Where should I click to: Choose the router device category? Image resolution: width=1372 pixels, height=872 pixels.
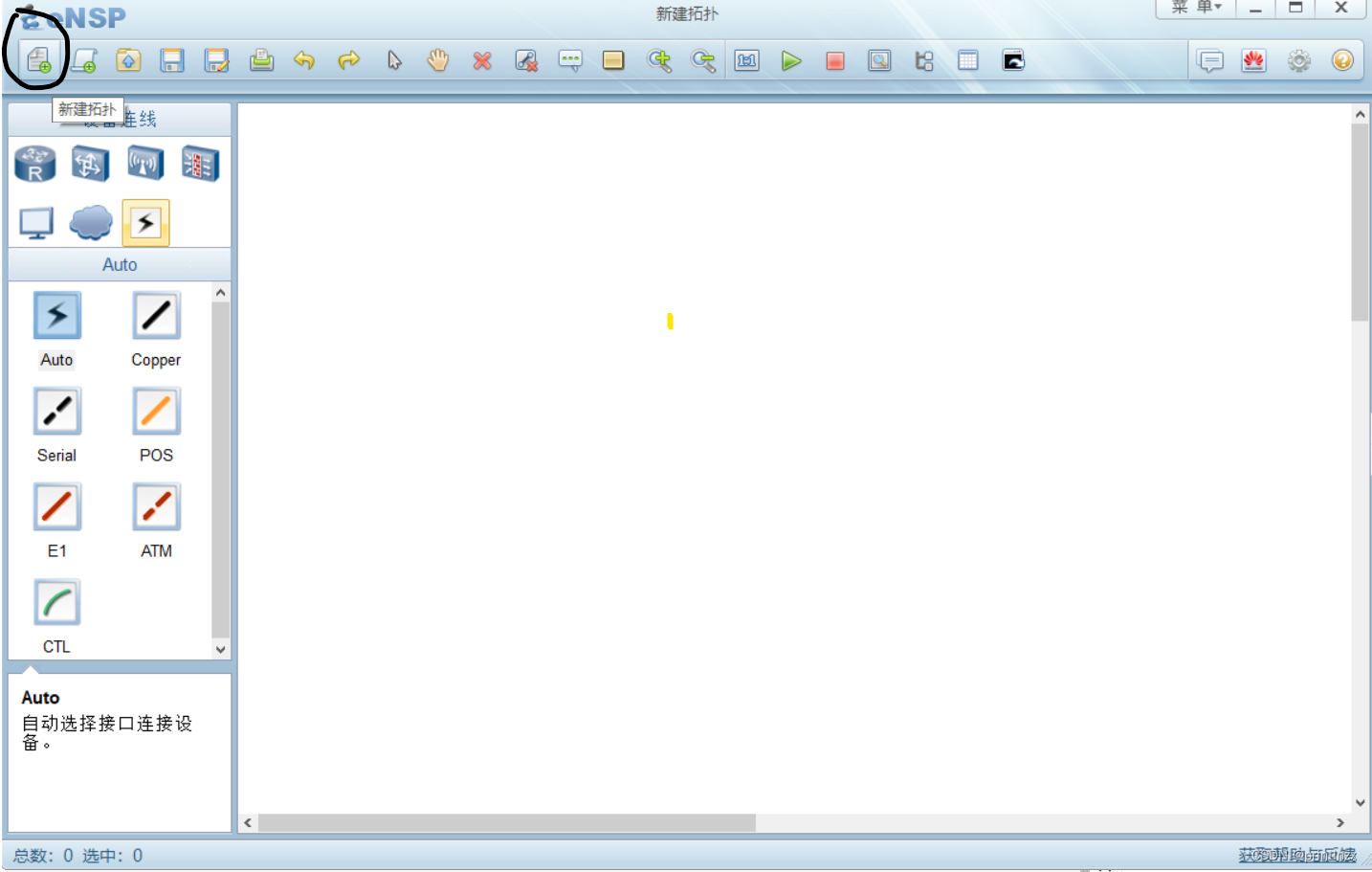coord(35,165)
